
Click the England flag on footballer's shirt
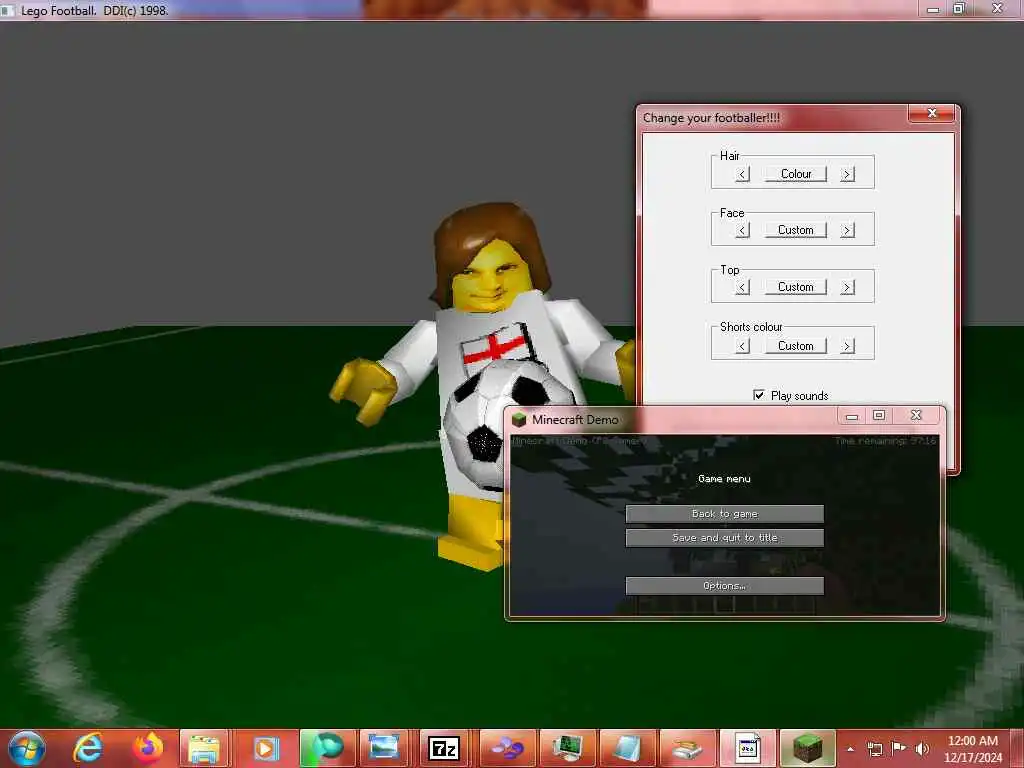pyautogui.click(x=497, y=347)
